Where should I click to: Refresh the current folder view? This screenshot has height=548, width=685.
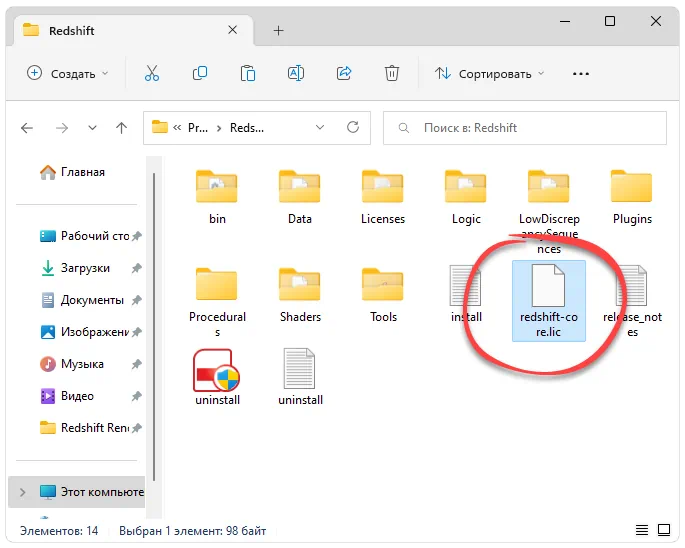[353, 128]
